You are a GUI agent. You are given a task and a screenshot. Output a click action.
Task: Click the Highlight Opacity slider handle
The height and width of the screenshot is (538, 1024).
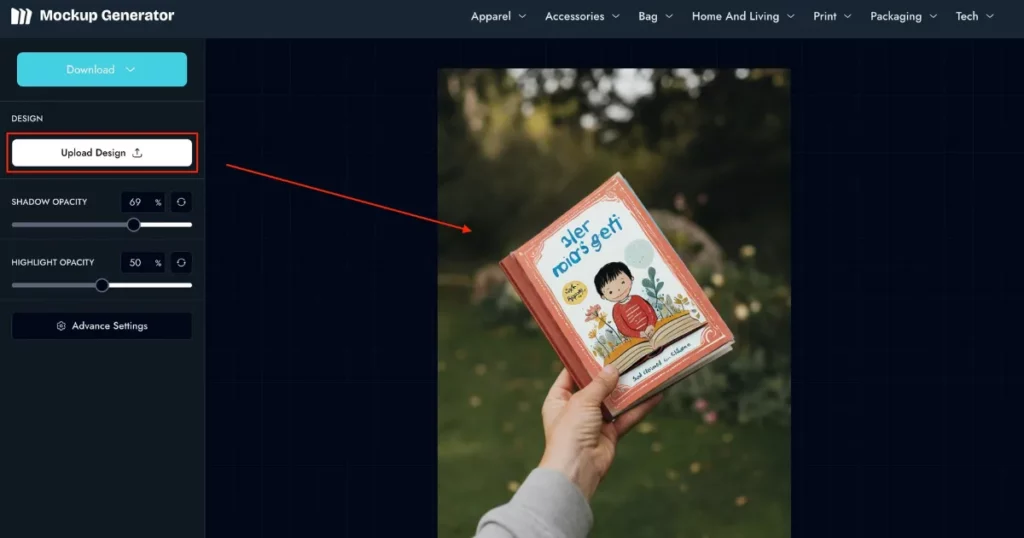(x=102, y=285)
